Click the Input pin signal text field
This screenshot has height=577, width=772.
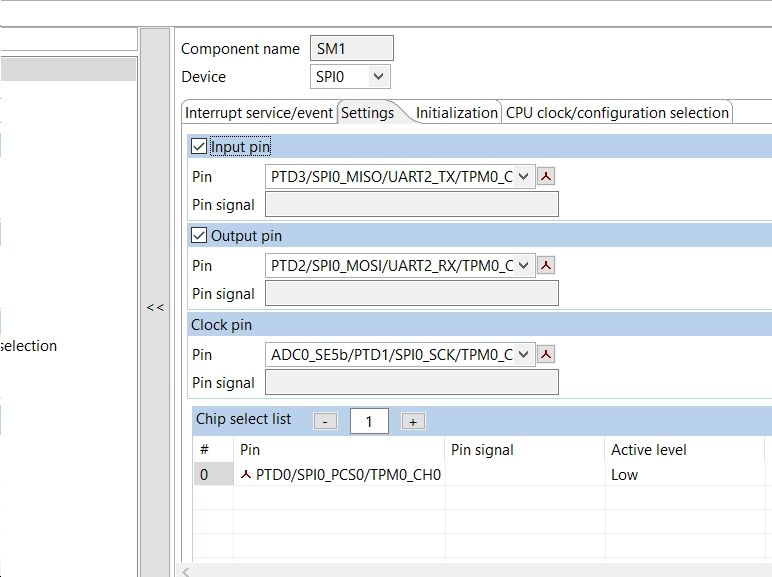(411, 205)
